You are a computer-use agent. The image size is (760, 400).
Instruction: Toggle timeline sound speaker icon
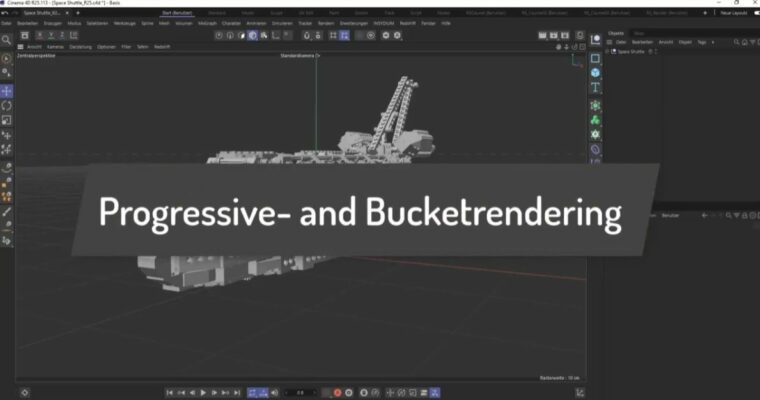(x=274, y=393)
